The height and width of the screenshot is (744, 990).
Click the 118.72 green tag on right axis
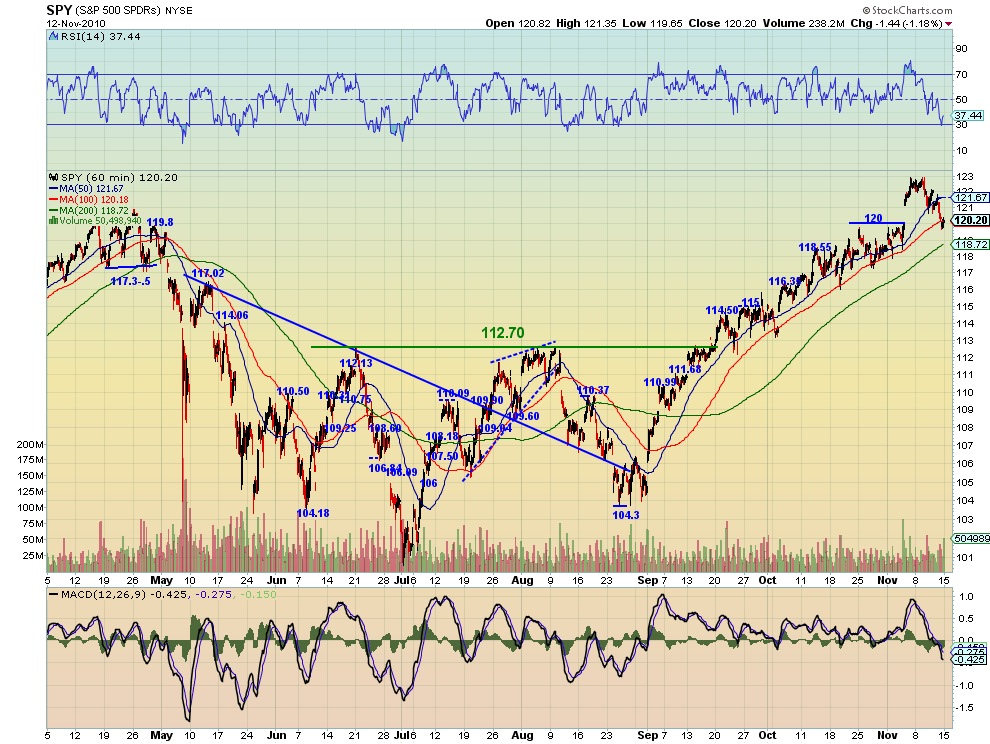coord(971,244)
